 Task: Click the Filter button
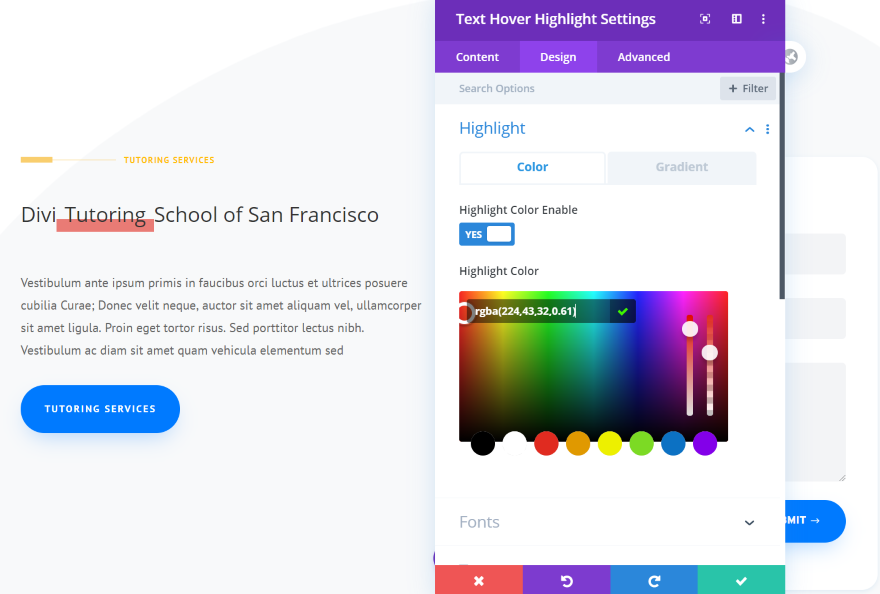coord(748,88)
